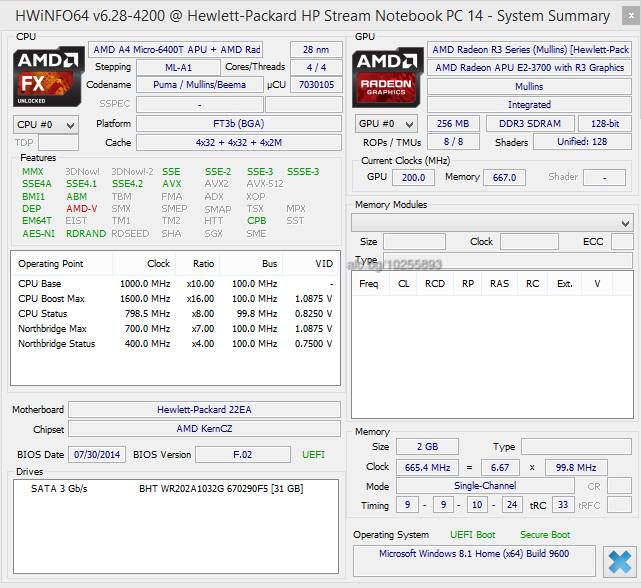Click the Cores/Threads value 4 / 4
641x588 pixels.
tap(316, 67)
